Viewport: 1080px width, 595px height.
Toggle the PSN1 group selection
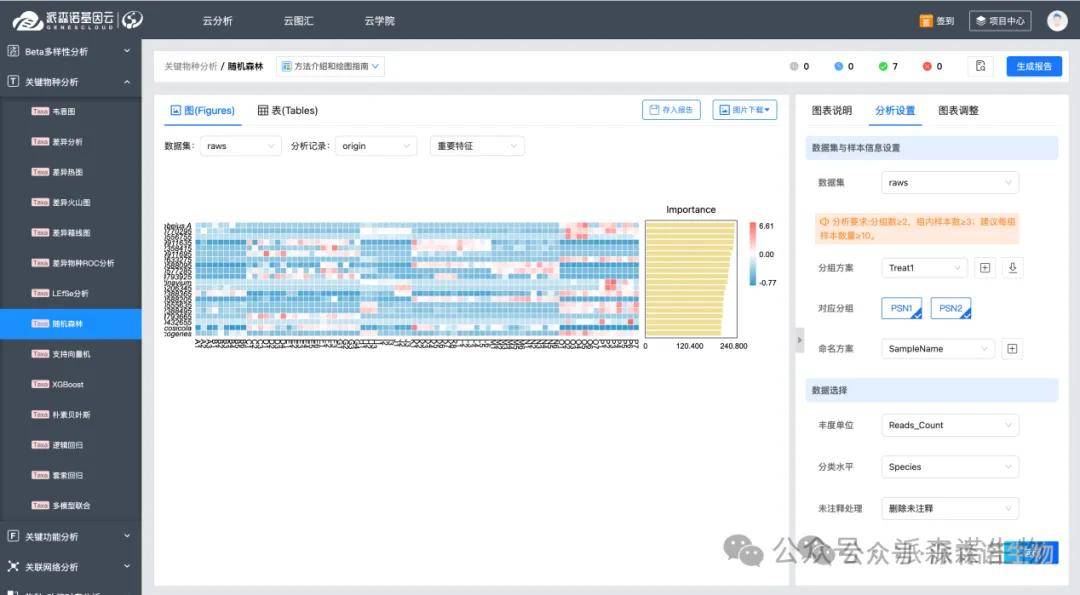pos(901,309)
